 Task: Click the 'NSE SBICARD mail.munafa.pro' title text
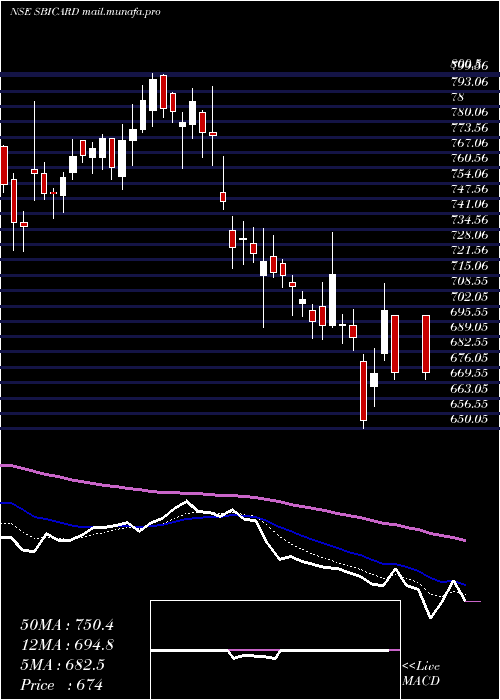(85, 12)
